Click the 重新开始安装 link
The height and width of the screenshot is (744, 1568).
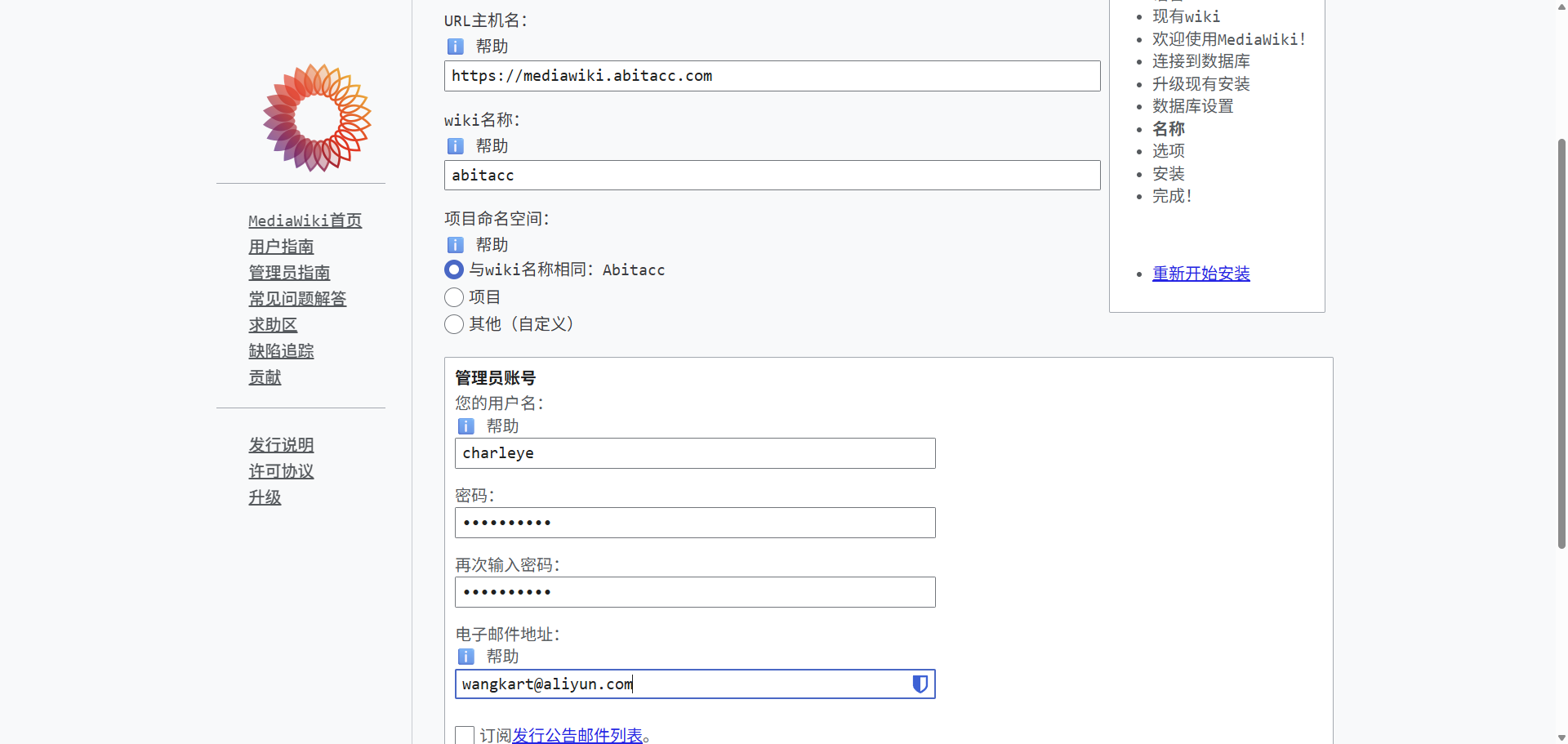coord(1200,274)
